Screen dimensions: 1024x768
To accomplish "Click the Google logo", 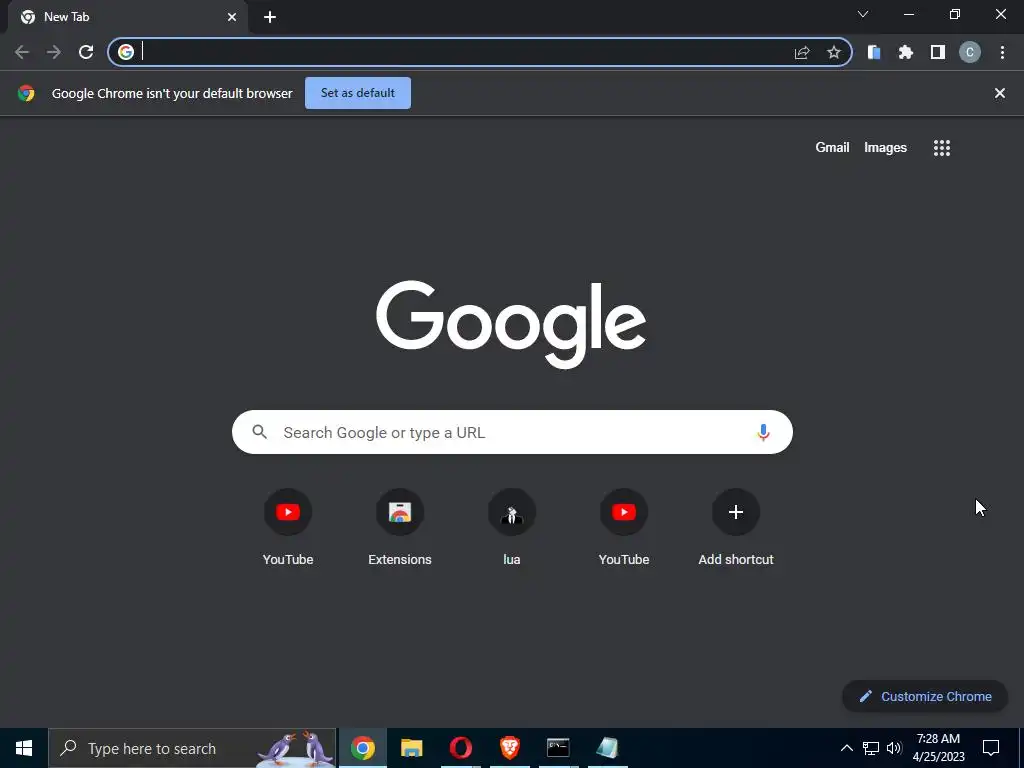I will [511, 324].
